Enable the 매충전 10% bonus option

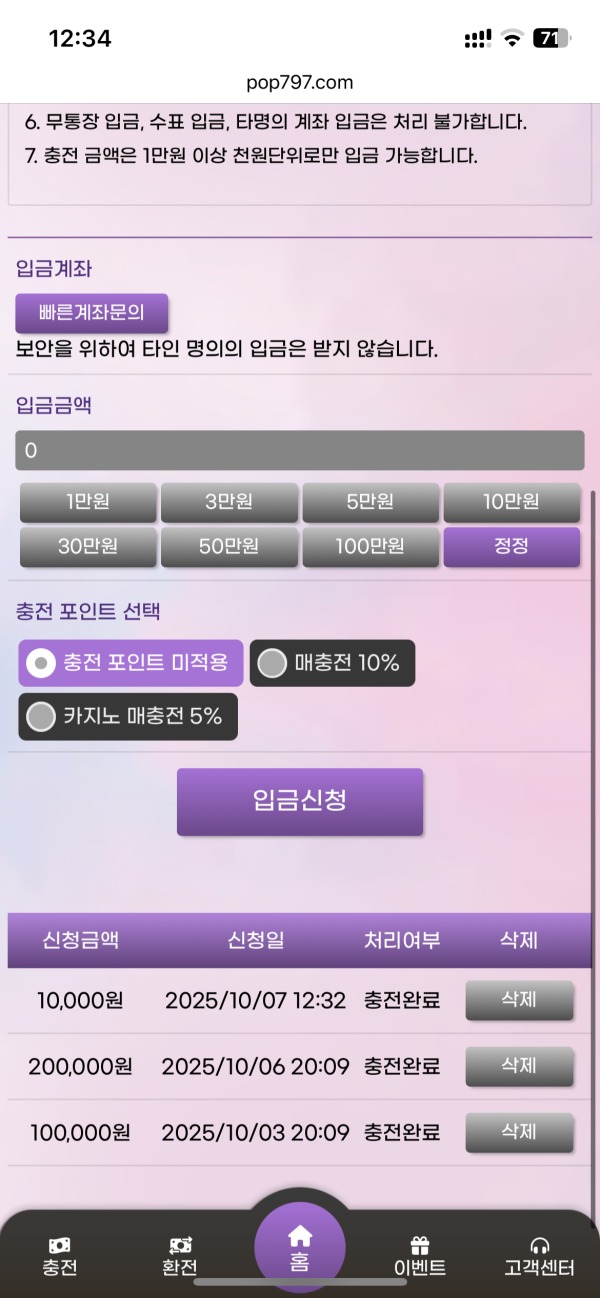330,663
